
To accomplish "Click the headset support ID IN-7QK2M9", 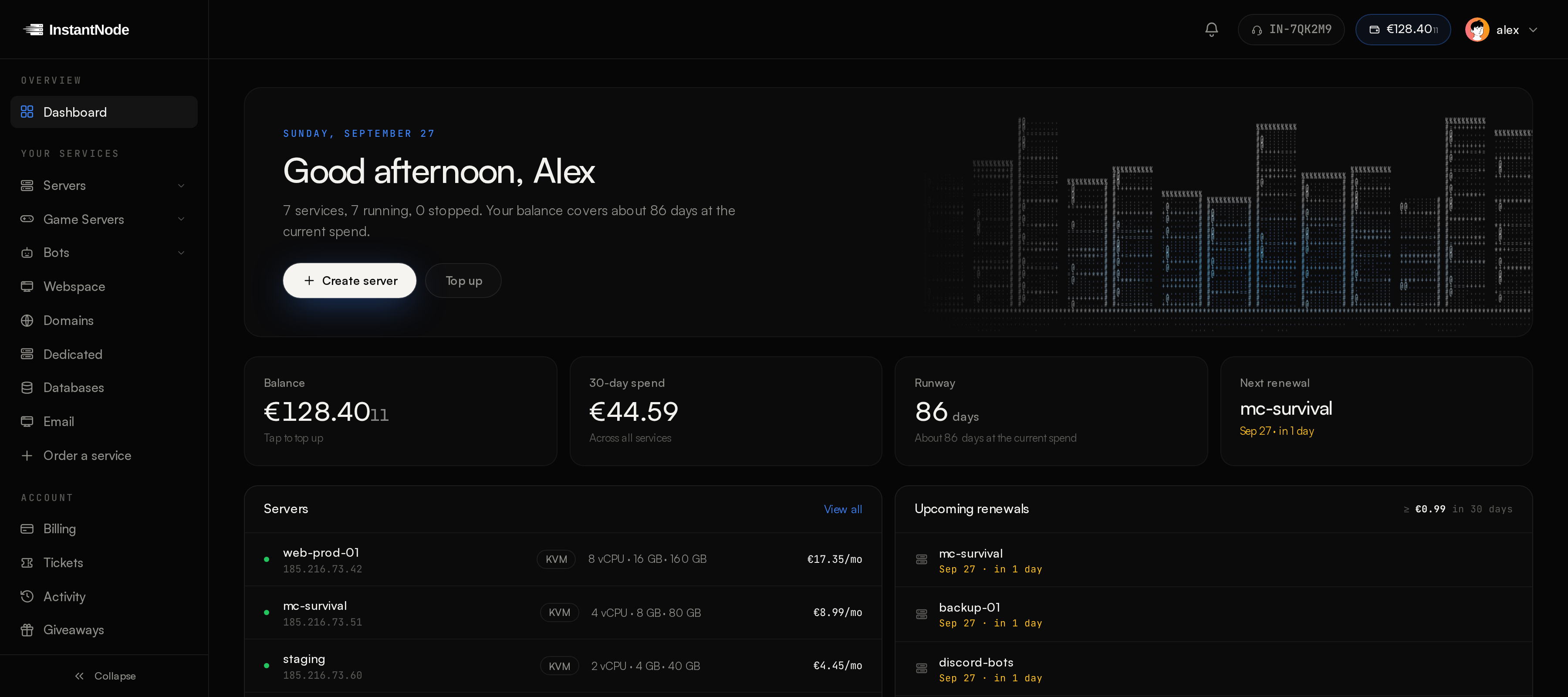I will click(1291, 29).
